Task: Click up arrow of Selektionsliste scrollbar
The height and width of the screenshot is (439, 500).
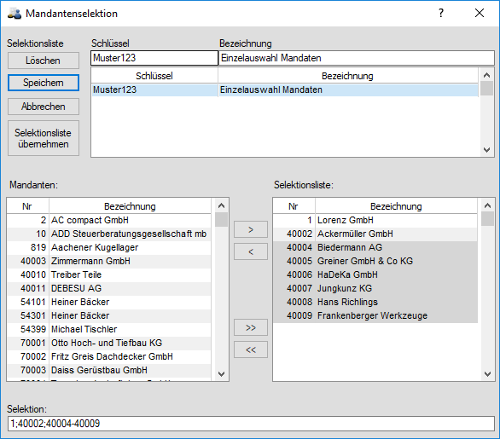Action: (x=487, y=206)
